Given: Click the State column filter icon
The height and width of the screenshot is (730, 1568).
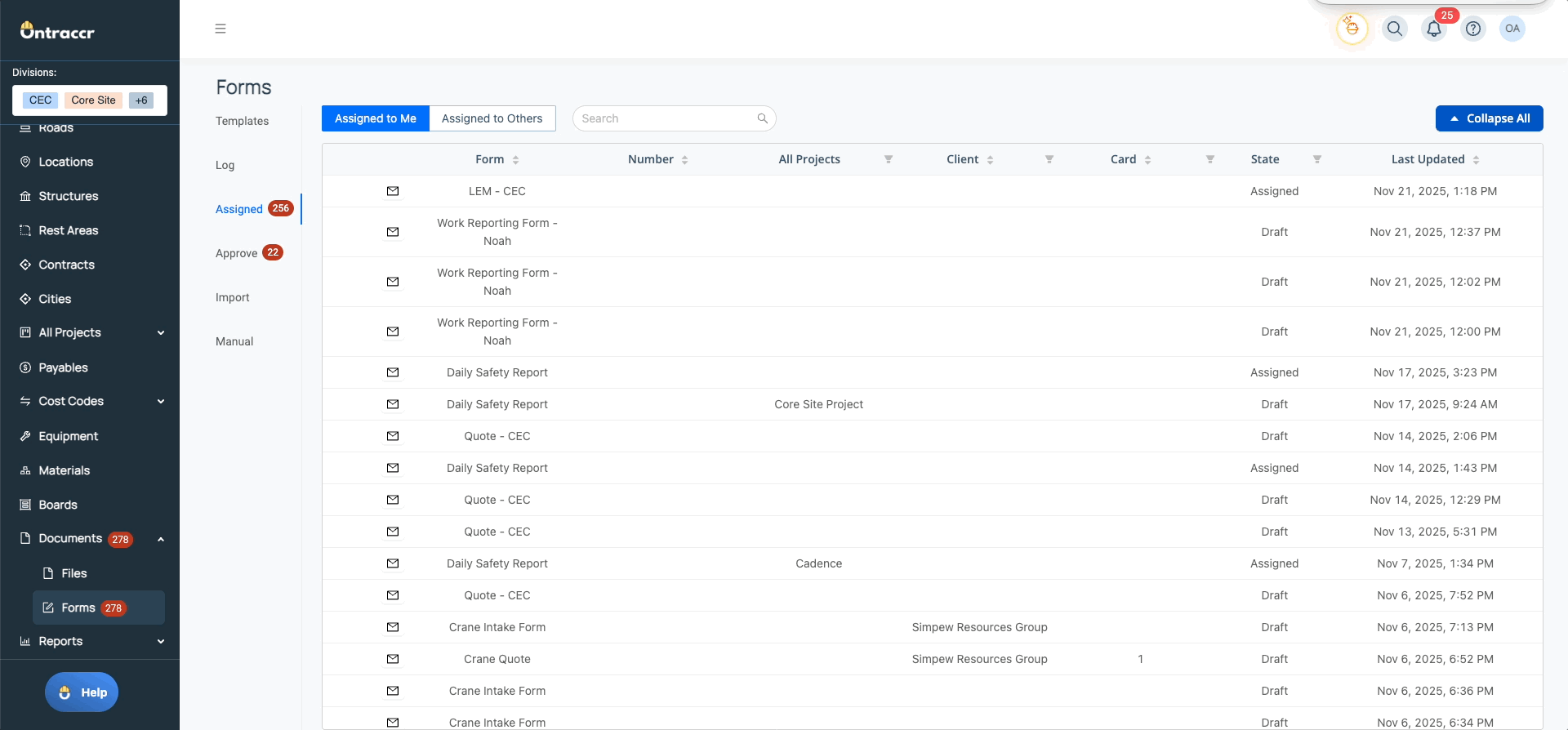Looking at the screenshot, I should click(x=1317, y=159).
